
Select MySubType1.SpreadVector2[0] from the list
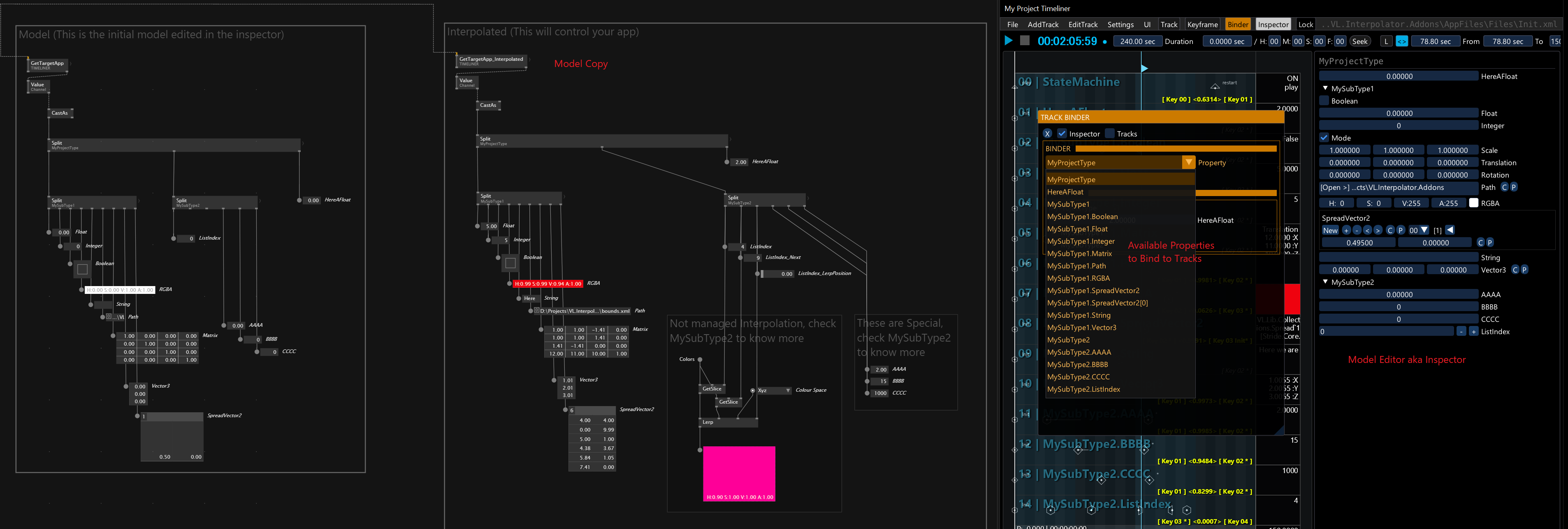[x=1120, y=303]
